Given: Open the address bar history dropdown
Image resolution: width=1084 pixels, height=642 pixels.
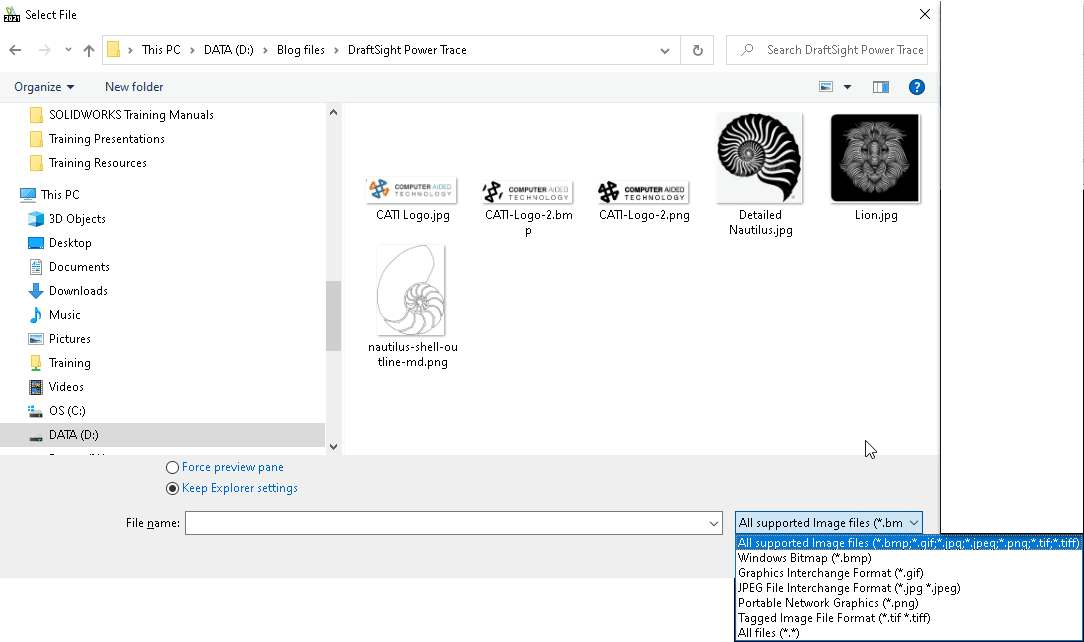Looking at the screenshot, I should click(x=665, y=50).
